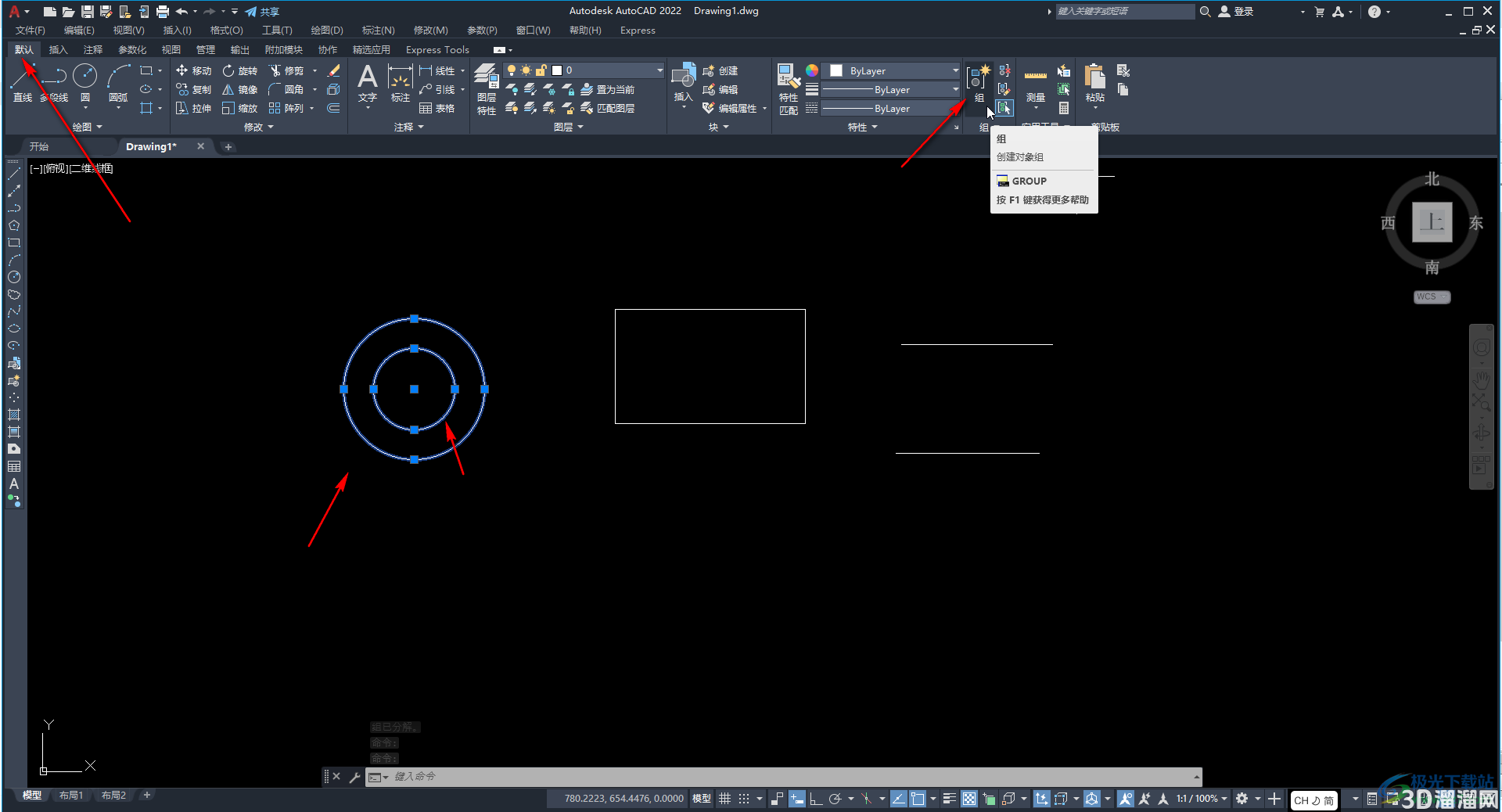The width and height of the screenshot is (1502, 812).
Task: Expand the 修改 panel dropdown arrow
Action: click(271, 127)
